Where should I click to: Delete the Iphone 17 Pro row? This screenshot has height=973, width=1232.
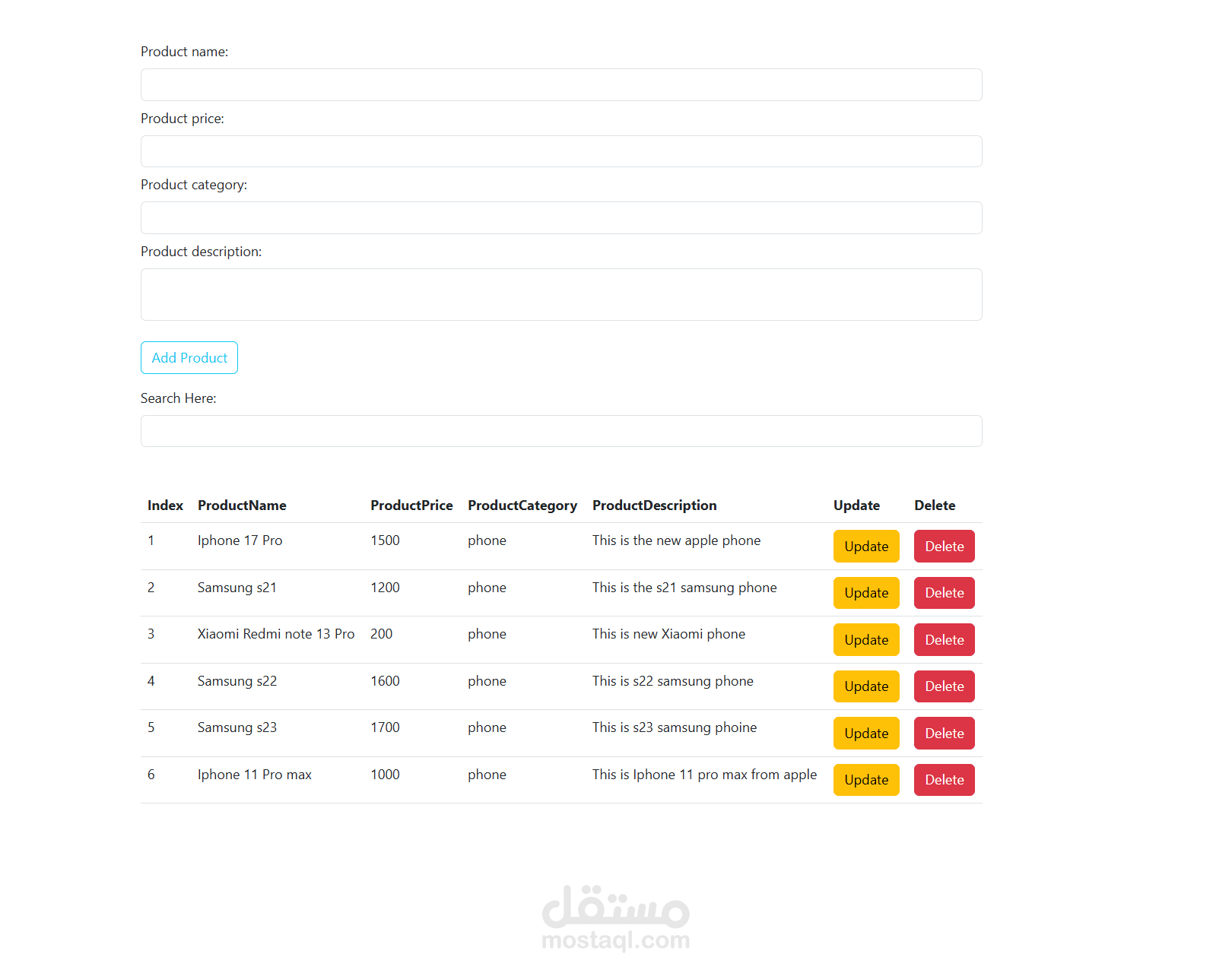click(945, 546)
